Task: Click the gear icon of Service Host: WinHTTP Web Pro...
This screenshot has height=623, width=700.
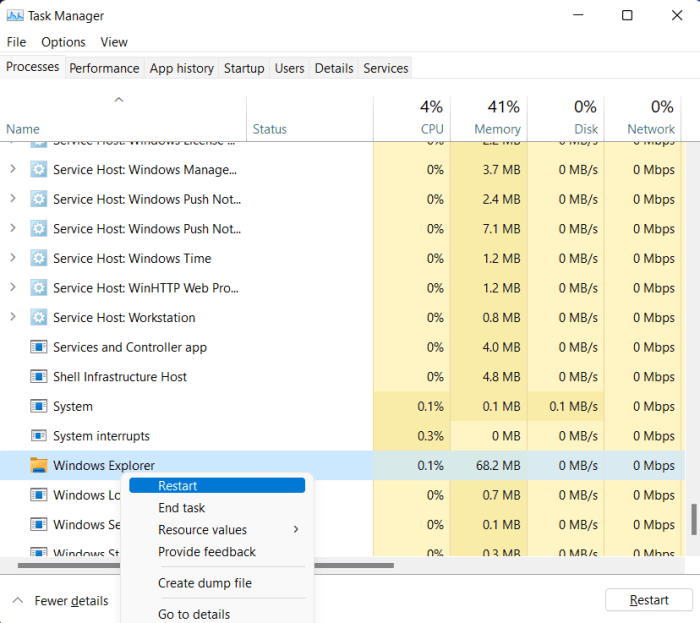Action: (x=39, y=288)
